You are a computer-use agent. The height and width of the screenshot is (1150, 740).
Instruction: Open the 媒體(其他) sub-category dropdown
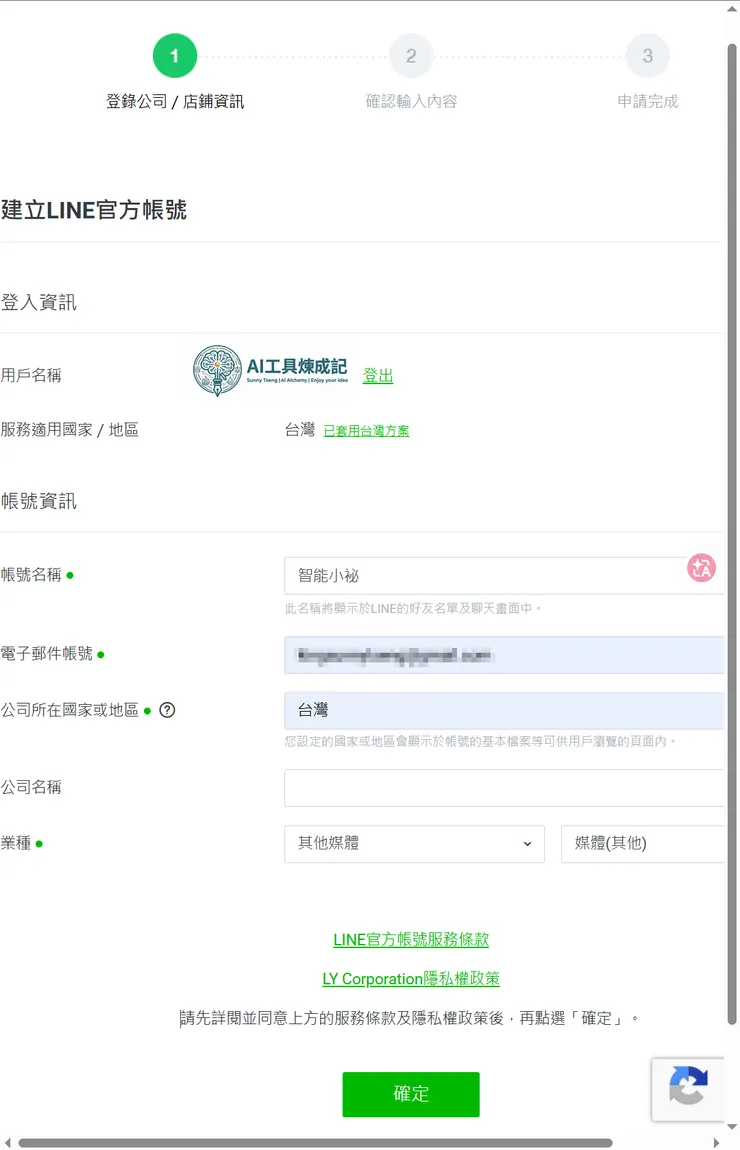[642, 843]
